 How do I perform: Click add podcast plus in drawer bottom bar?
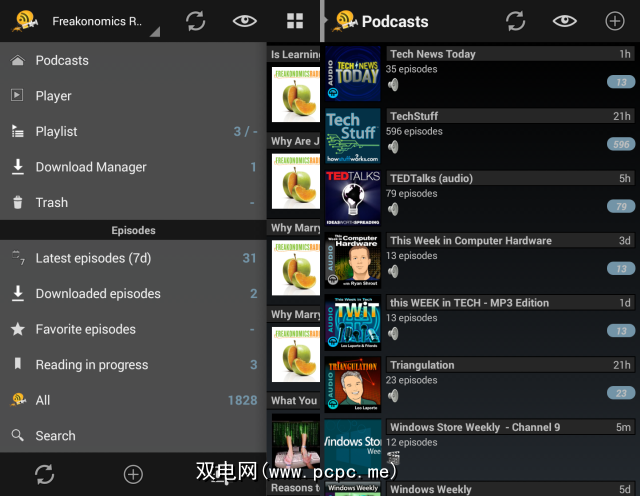pyautogui.click(x=133, y=474)
